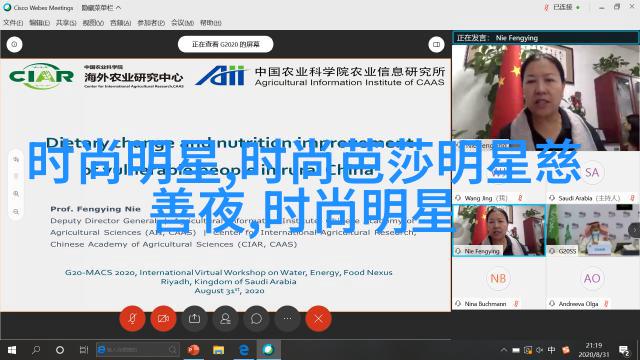Image resolution: width=640 pixels, height=360 pixels.
Task: Select the active speaker large video
Action: point(546,98)
